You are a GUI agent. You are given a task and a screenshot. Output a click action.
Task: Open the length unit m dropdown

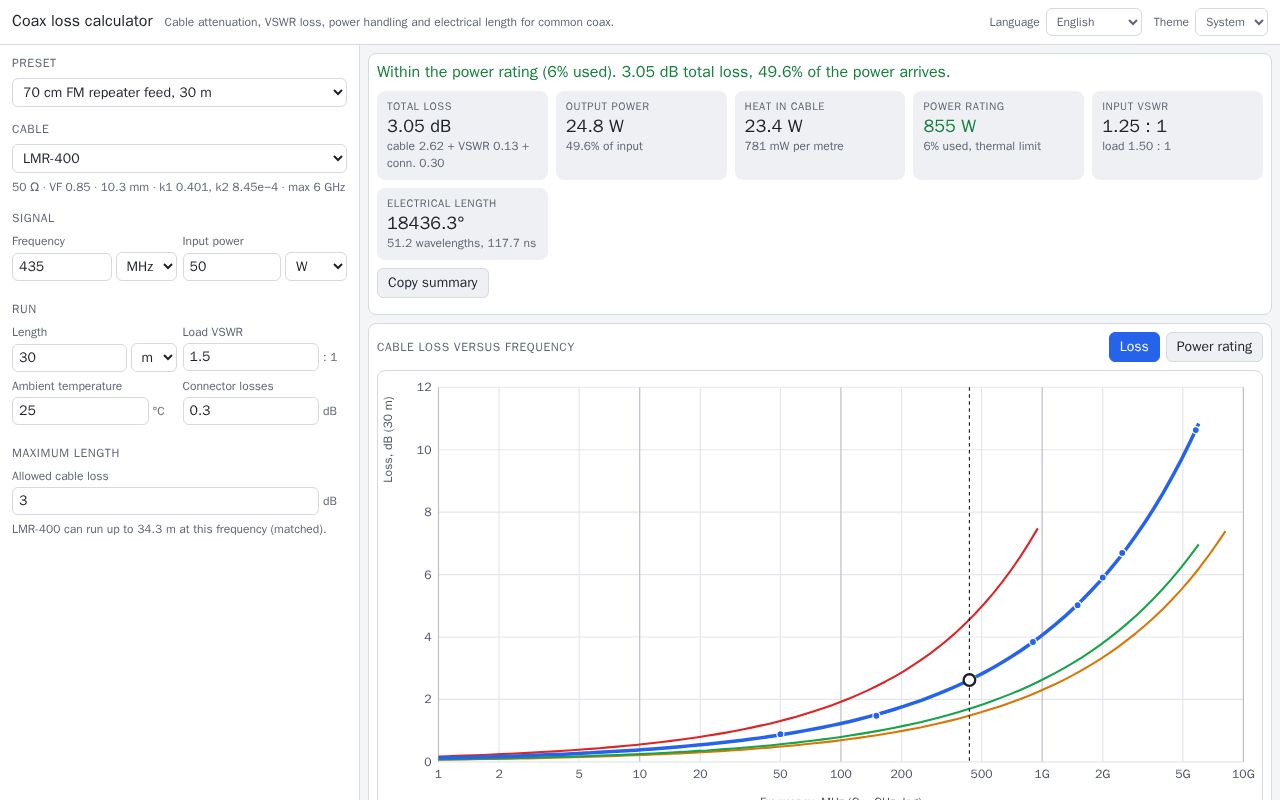(154, 357)
